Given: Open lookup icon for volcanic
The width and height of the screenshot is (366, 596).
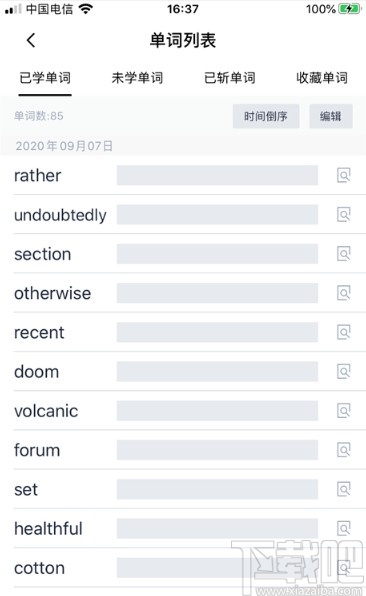Looking at the screenshot, I should [x=344, y=411].
